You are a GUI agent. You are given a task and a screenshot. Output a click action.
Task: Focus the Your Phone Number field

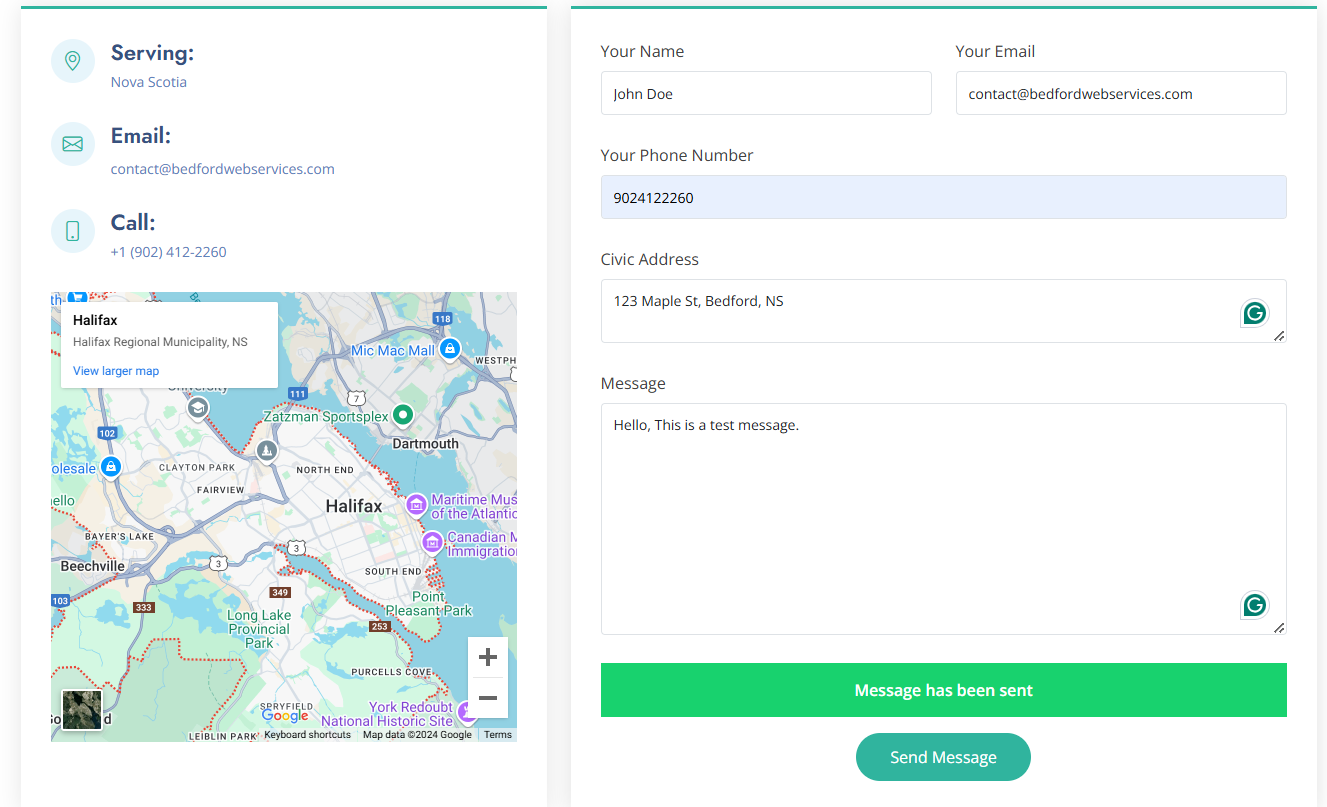(943, 197)
